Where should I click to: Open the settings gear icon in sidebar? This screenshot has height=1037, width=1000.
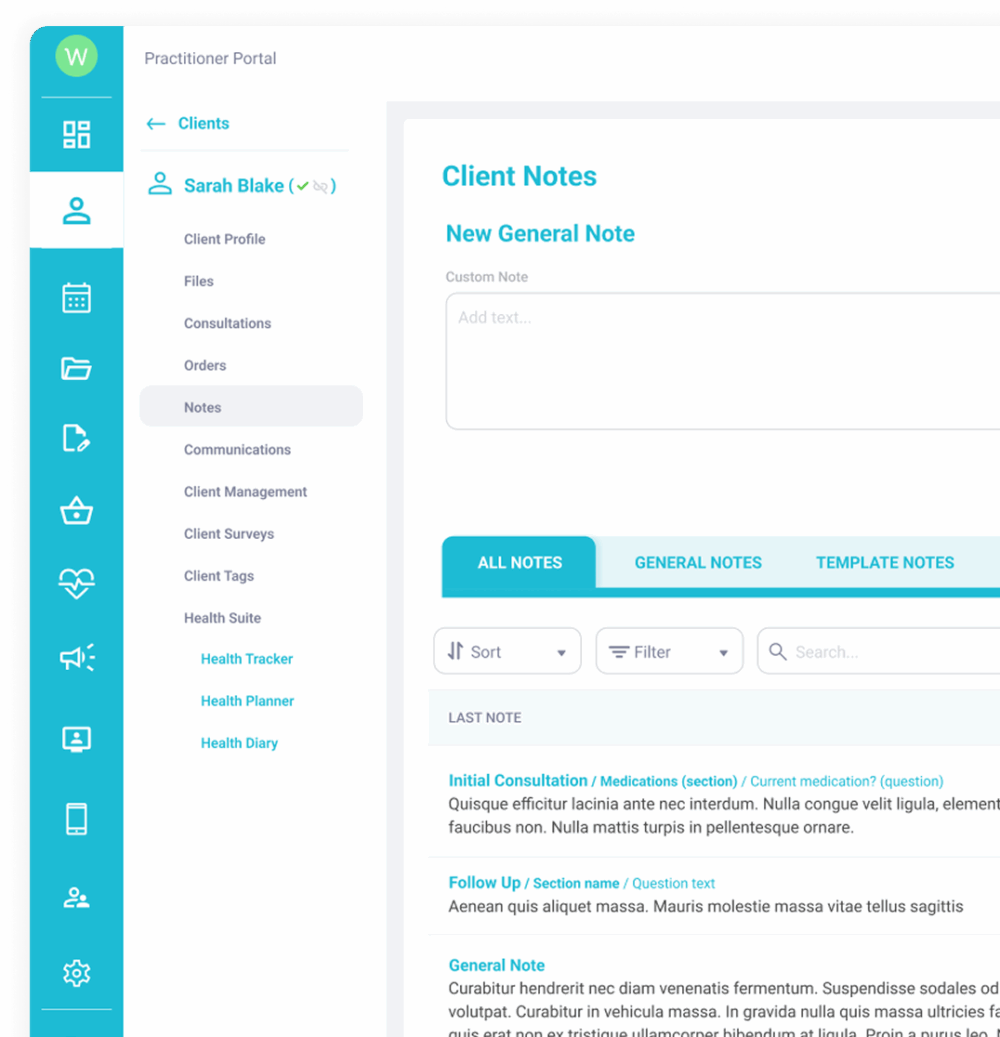(x=76, y=972)
